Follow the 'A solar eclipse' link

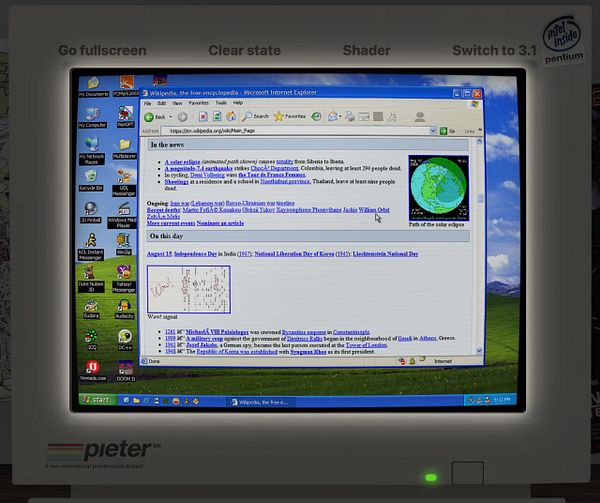[x=183, y=162]
